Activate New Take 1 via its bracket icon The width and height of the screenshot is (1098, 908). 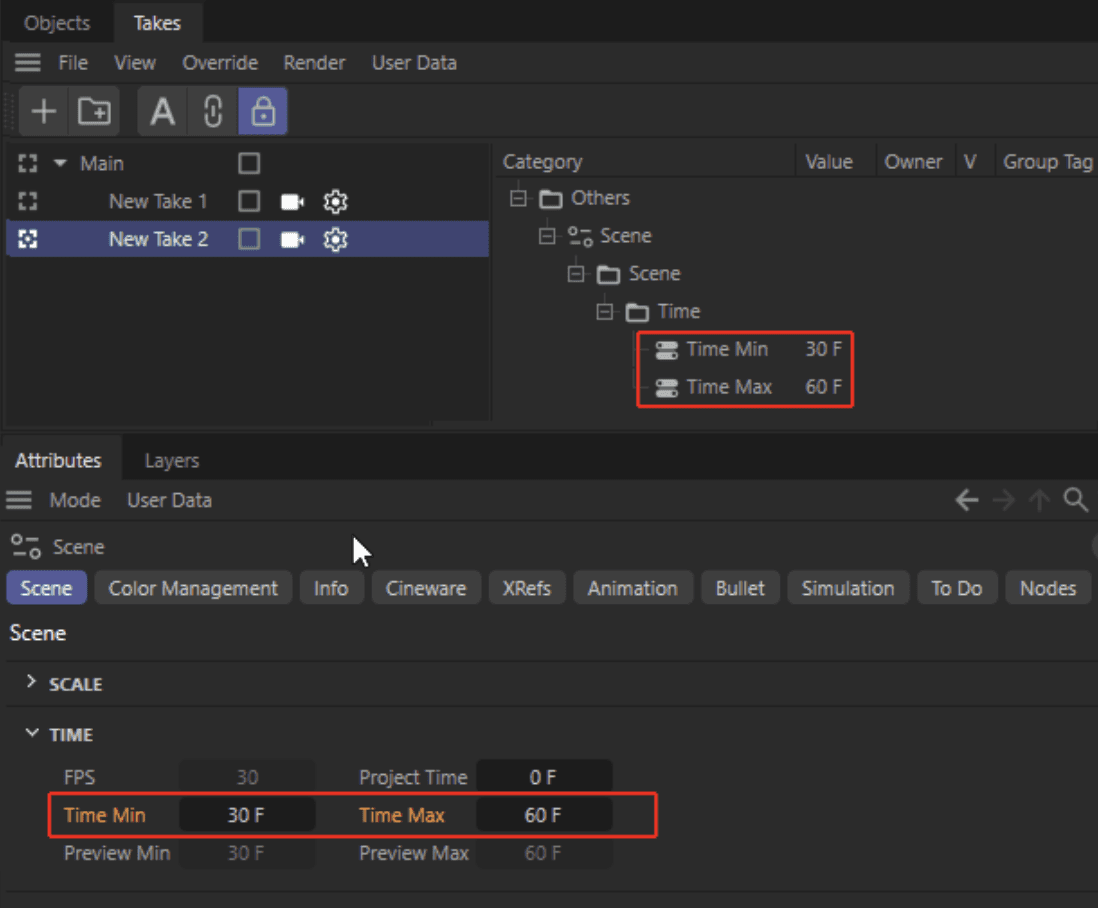coord(27,202)
